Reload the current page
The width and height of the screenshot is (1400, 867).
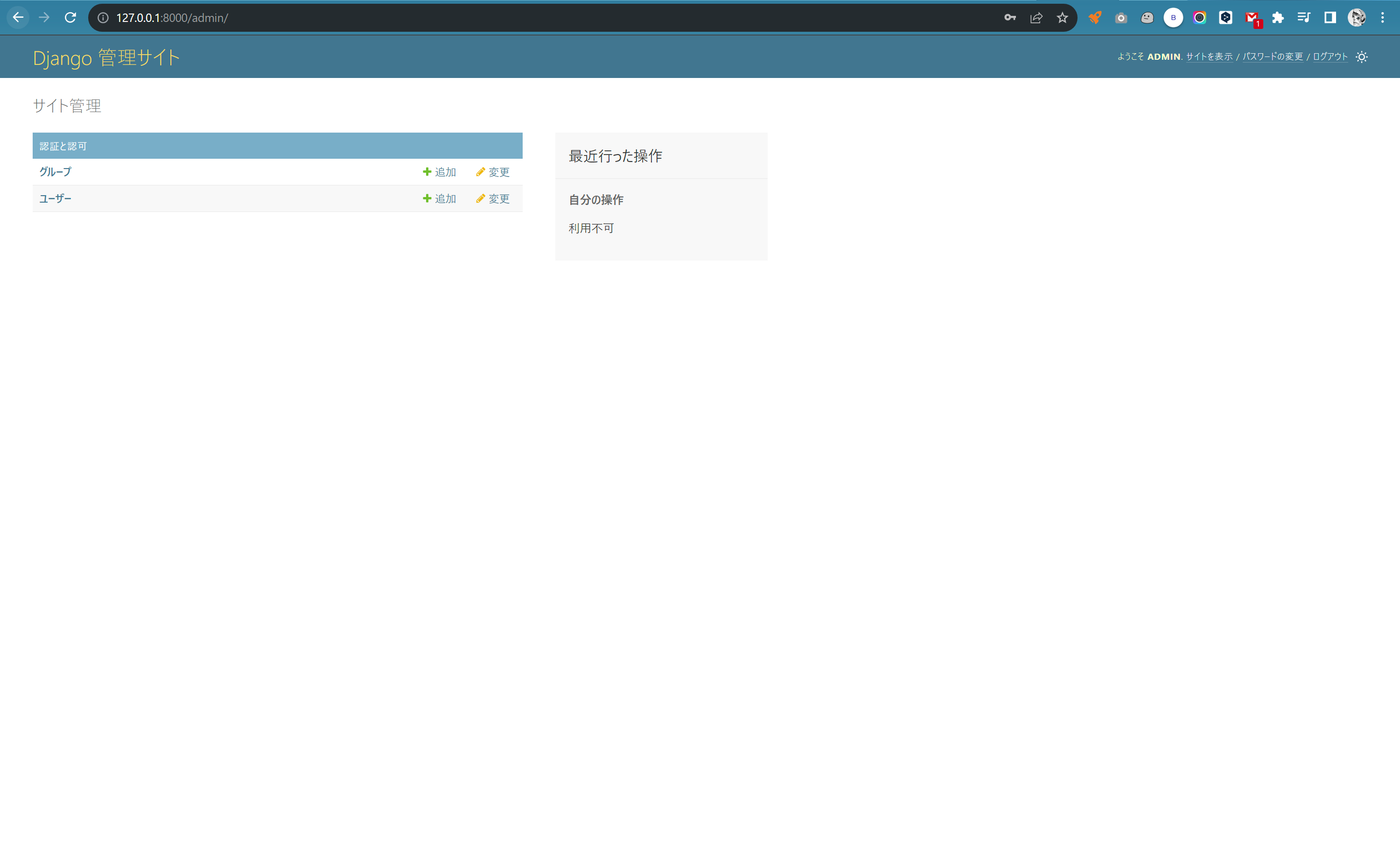click(70, 18)
